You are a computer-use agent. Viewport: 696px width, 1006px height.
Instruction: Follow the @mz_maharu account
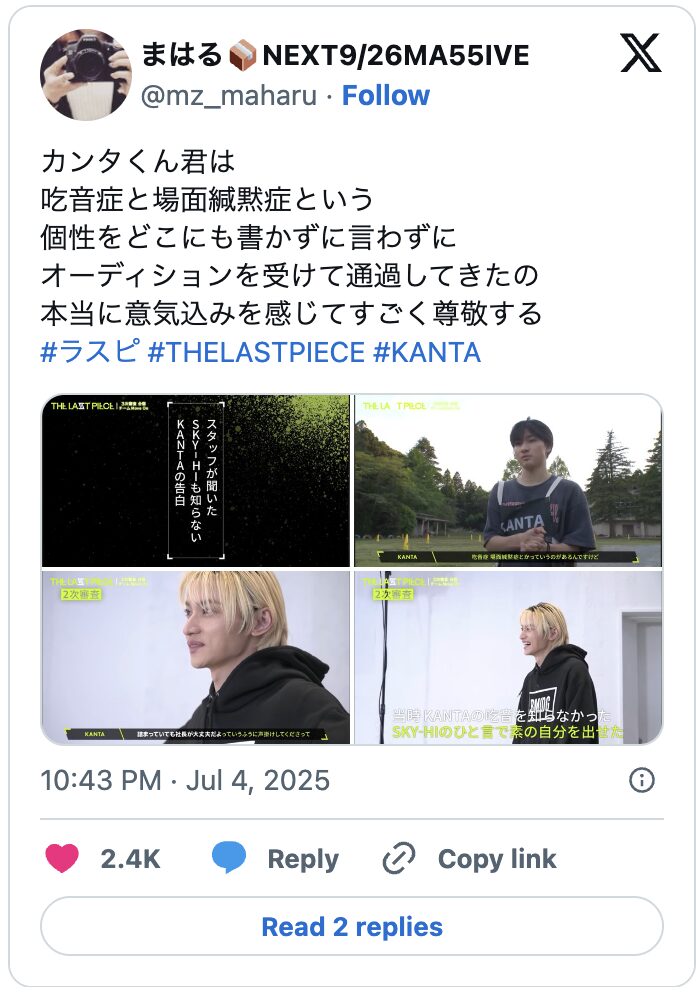coord(386,96)
